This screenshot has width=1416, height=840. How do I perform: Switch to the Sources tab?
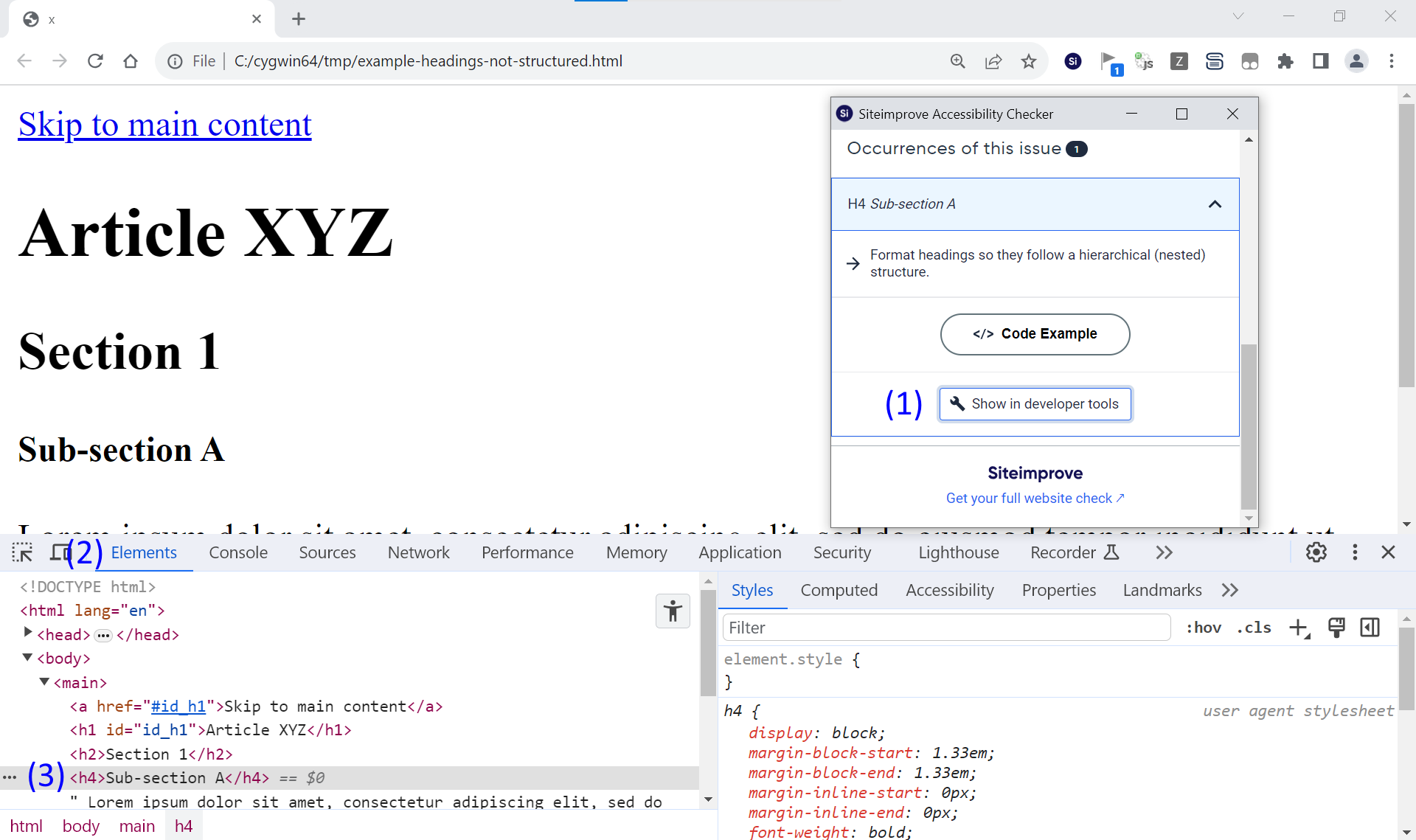(x=327, y=552)
